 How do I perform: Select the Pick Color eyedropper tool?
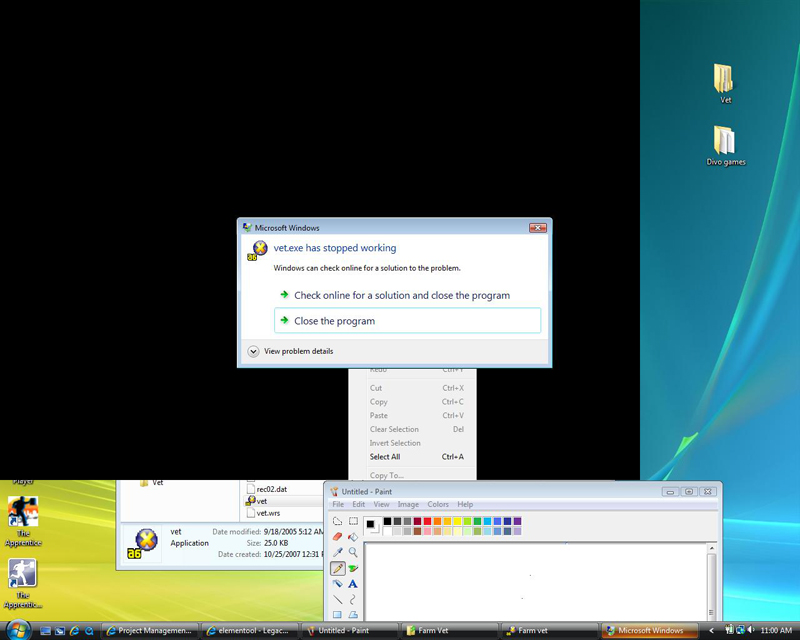tap(337, 552)
